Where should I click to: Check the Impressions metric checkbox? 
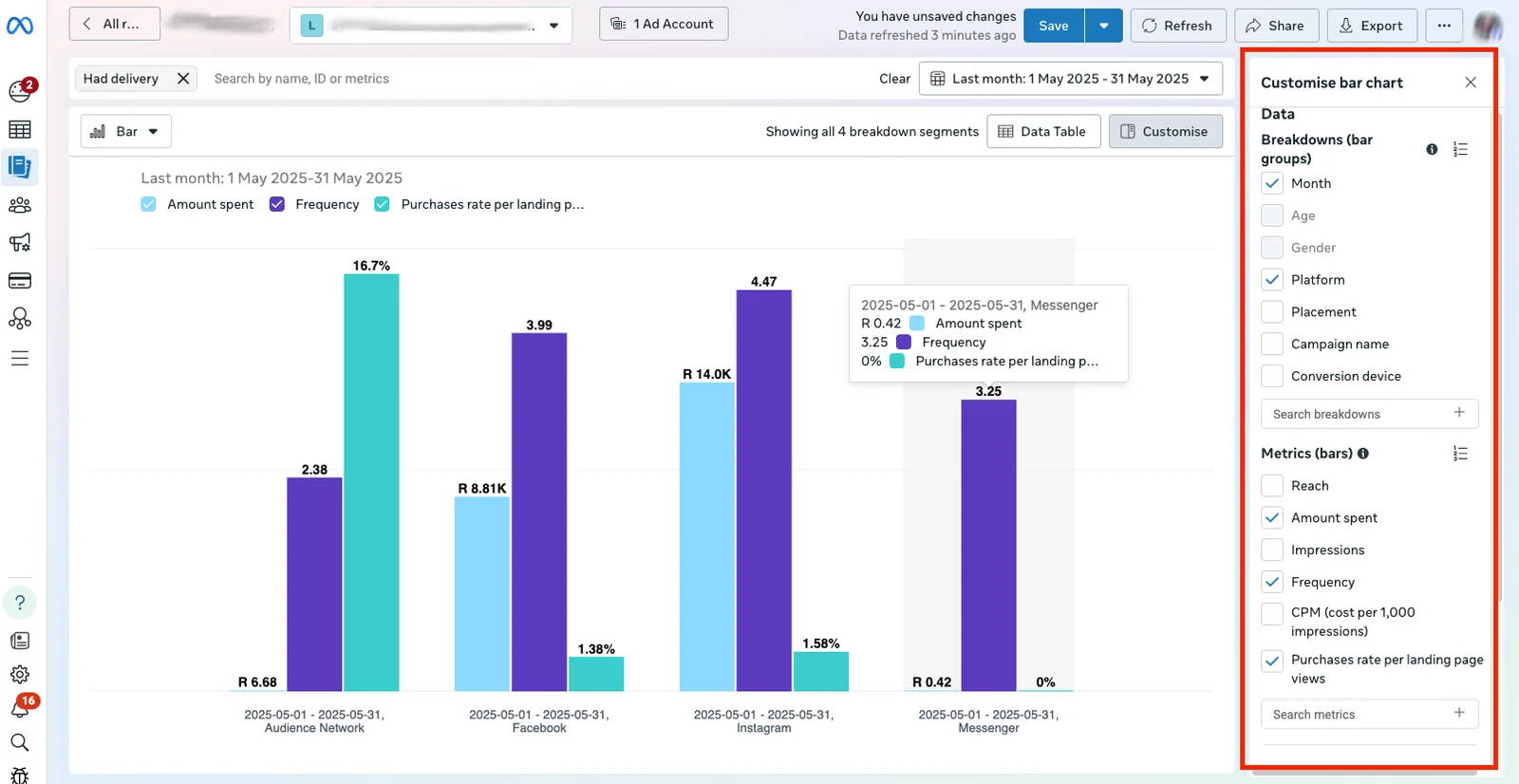tap(1272, 551)
